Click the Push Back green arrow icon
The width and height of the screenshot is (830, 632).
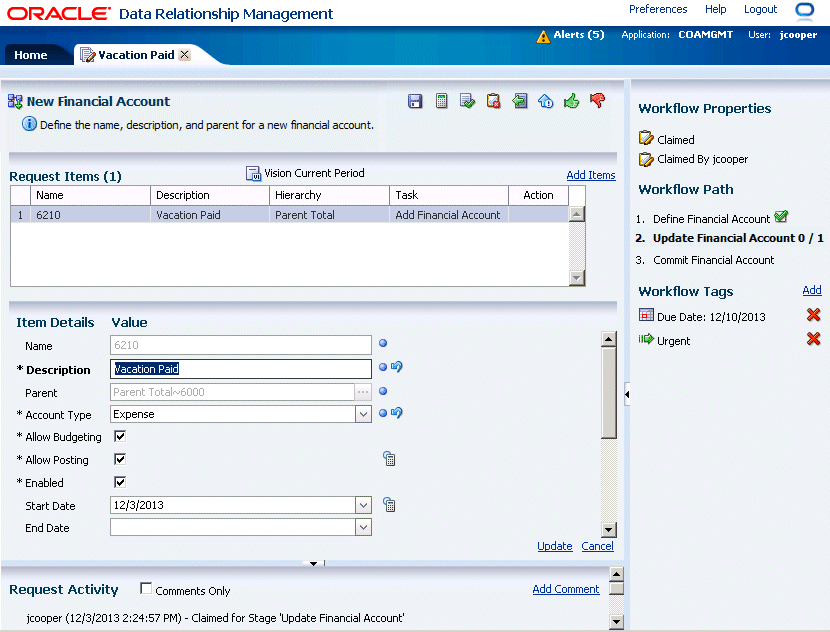[x=520, y=101]
